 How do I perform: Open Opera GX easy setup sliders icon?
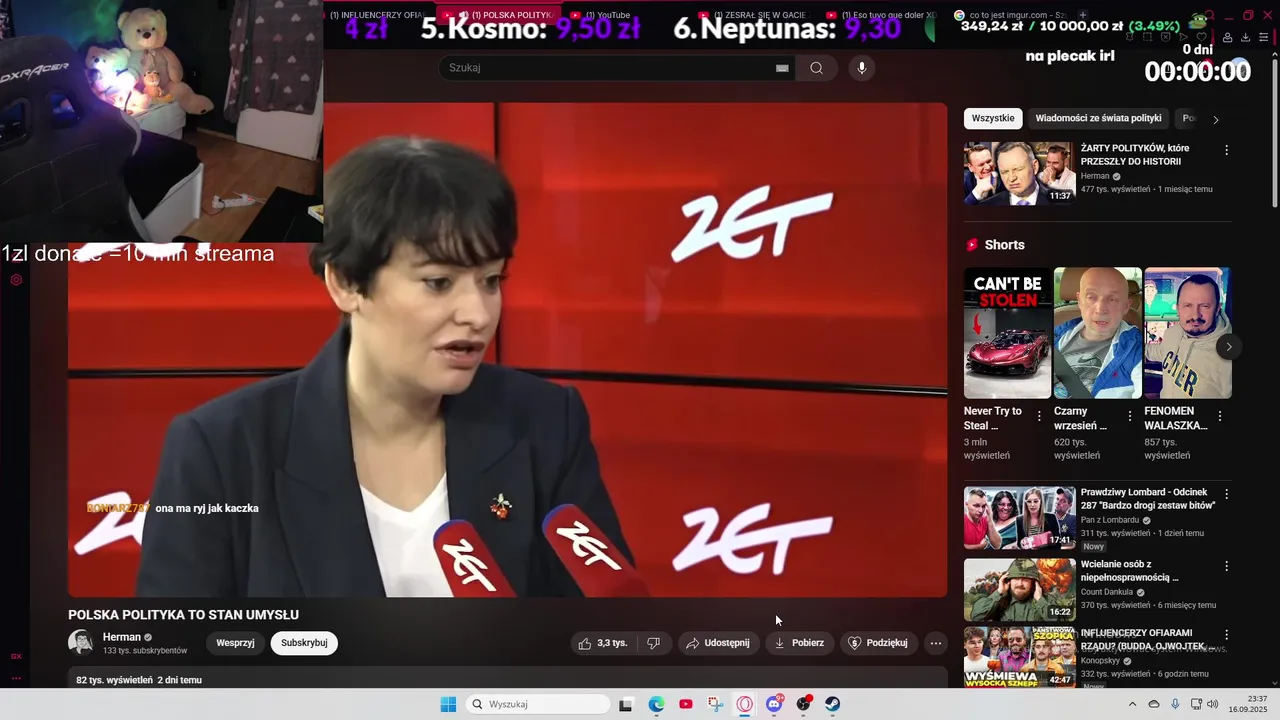1263,38
